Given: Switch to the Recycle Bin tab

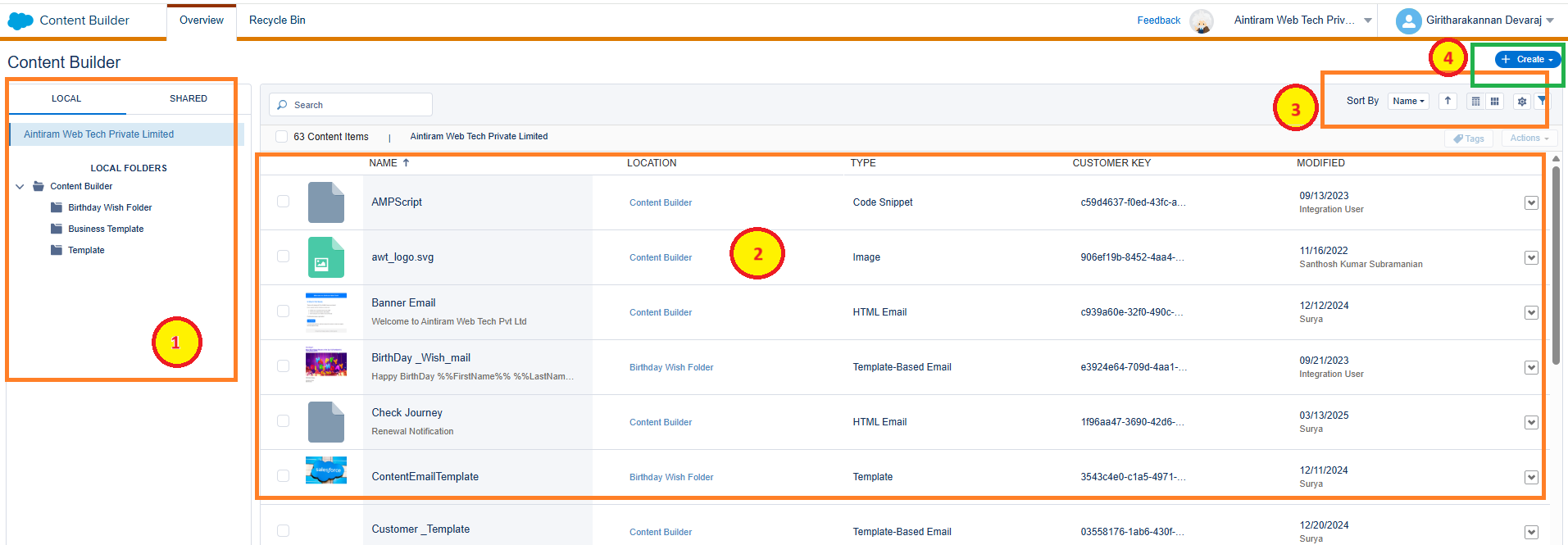Looking at the screenshot, I should click(277, 20).
